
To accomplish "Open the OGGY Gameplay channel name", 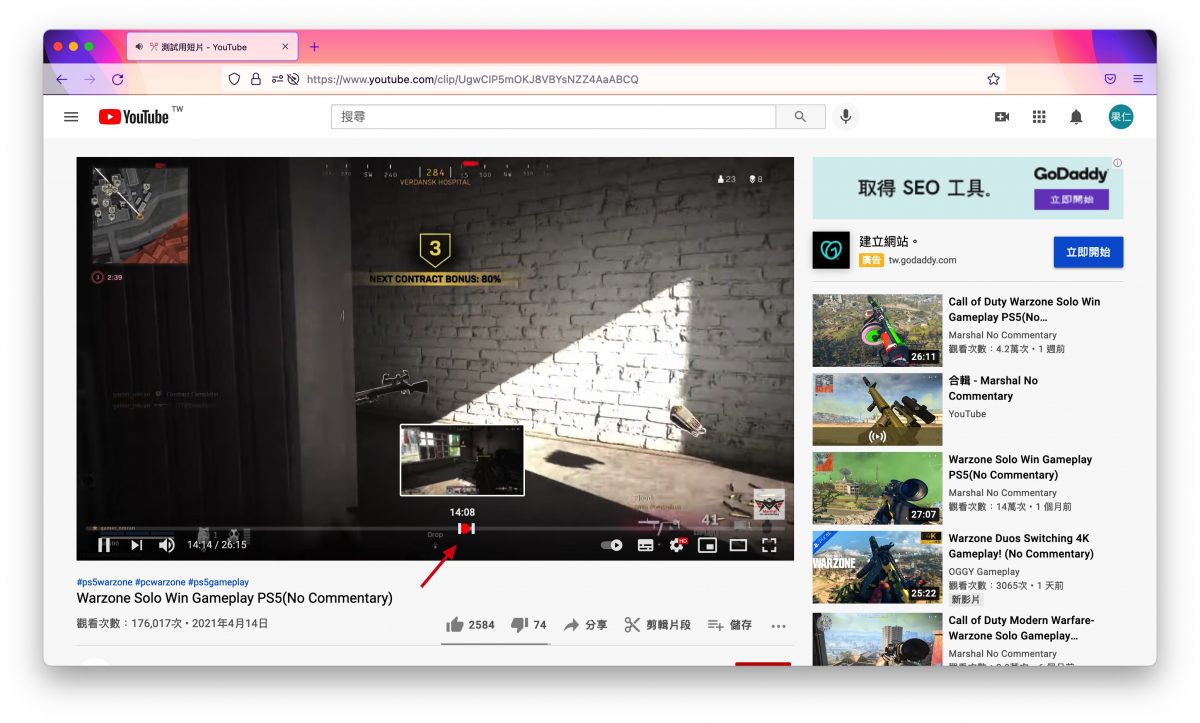I will 985,572.
